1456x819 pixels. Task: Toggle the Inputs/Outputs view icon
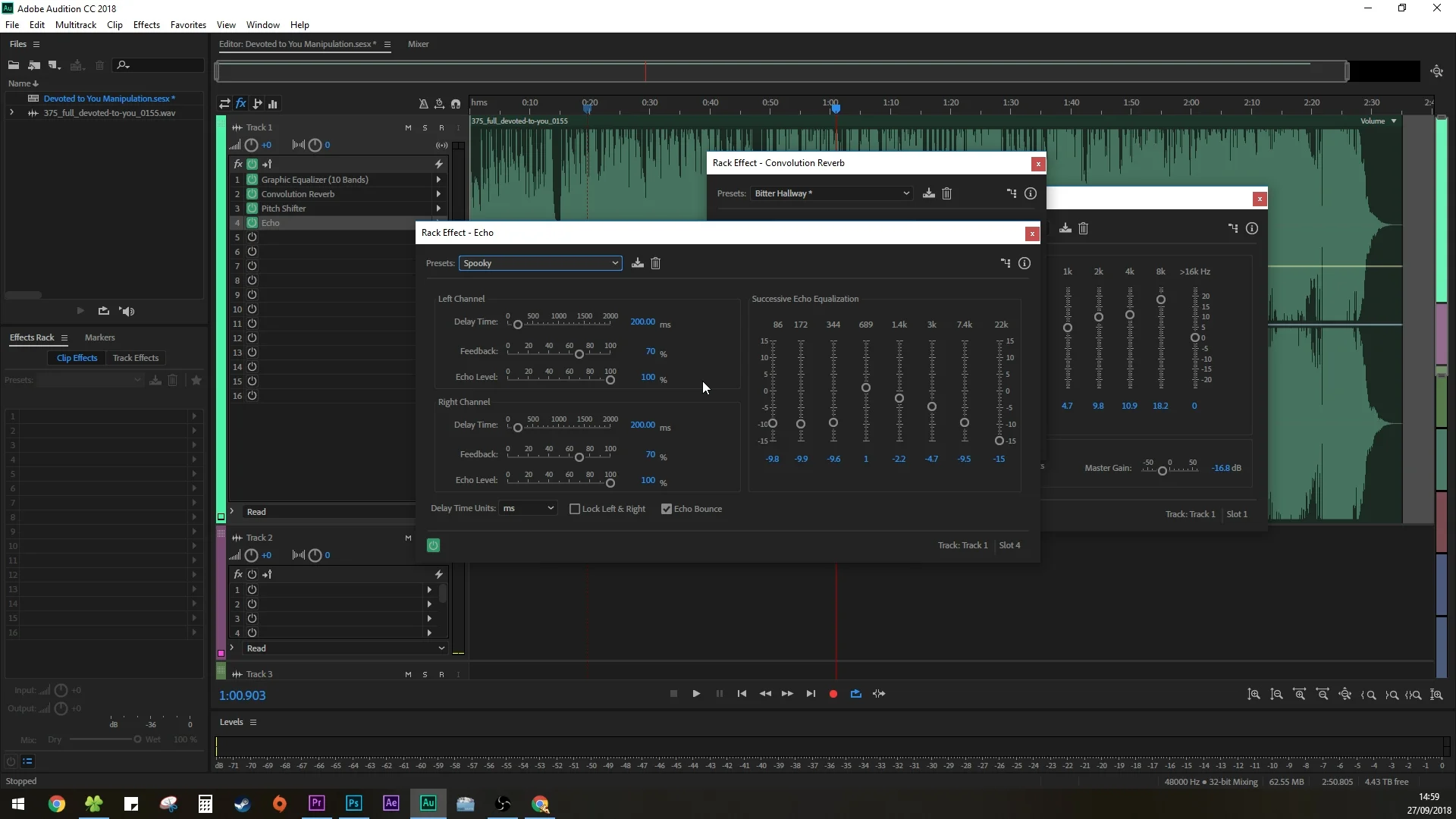click(224, 104)
